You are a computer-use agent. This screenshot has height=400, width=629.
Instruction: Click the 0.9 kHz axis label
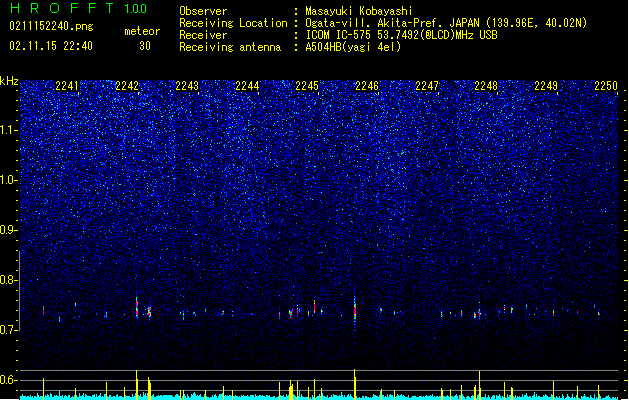[9, 230]
